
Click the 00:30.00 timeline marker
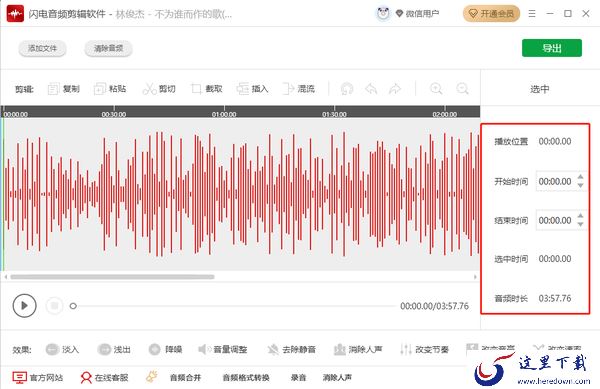[x=114, y=114]
